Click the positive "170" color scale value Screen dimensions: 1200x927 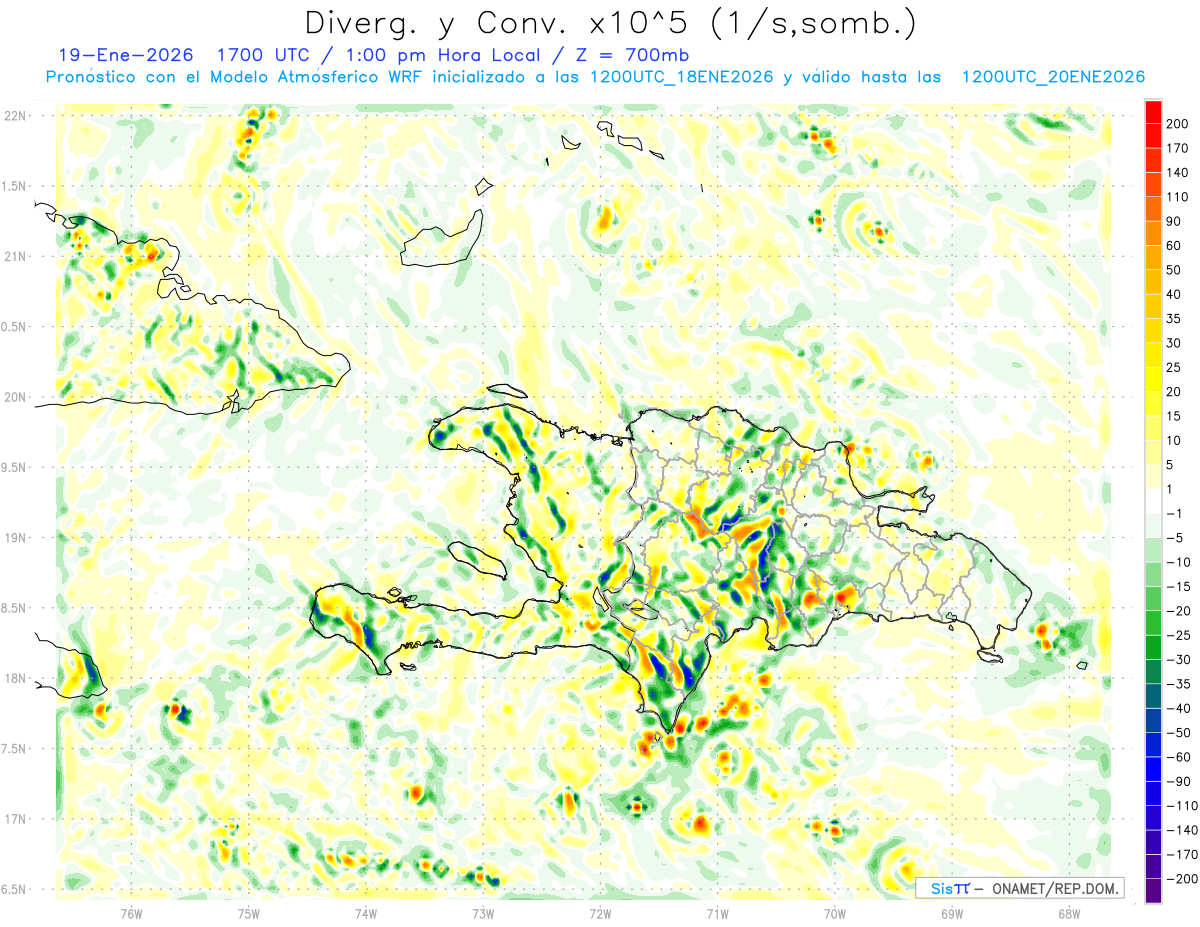click(1177, 148)
